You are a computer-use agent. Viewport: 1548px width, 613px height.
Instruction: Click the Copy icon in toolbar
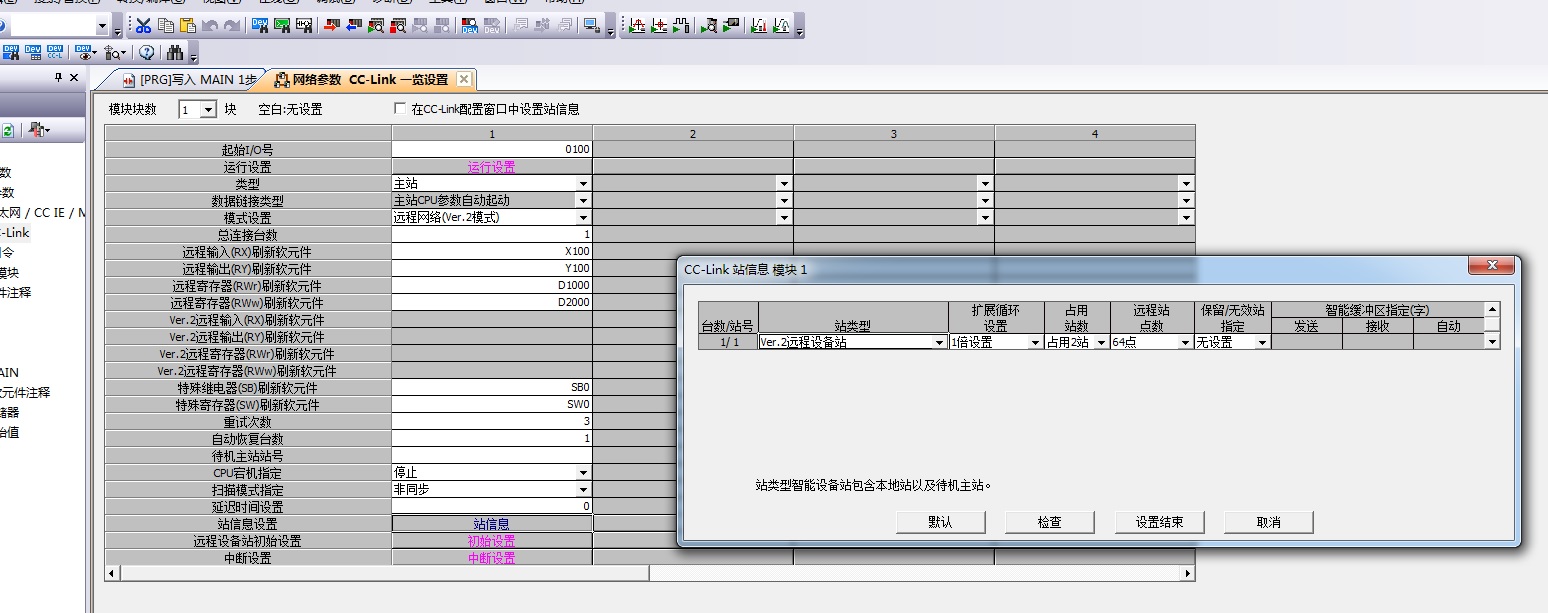(166, 26)
